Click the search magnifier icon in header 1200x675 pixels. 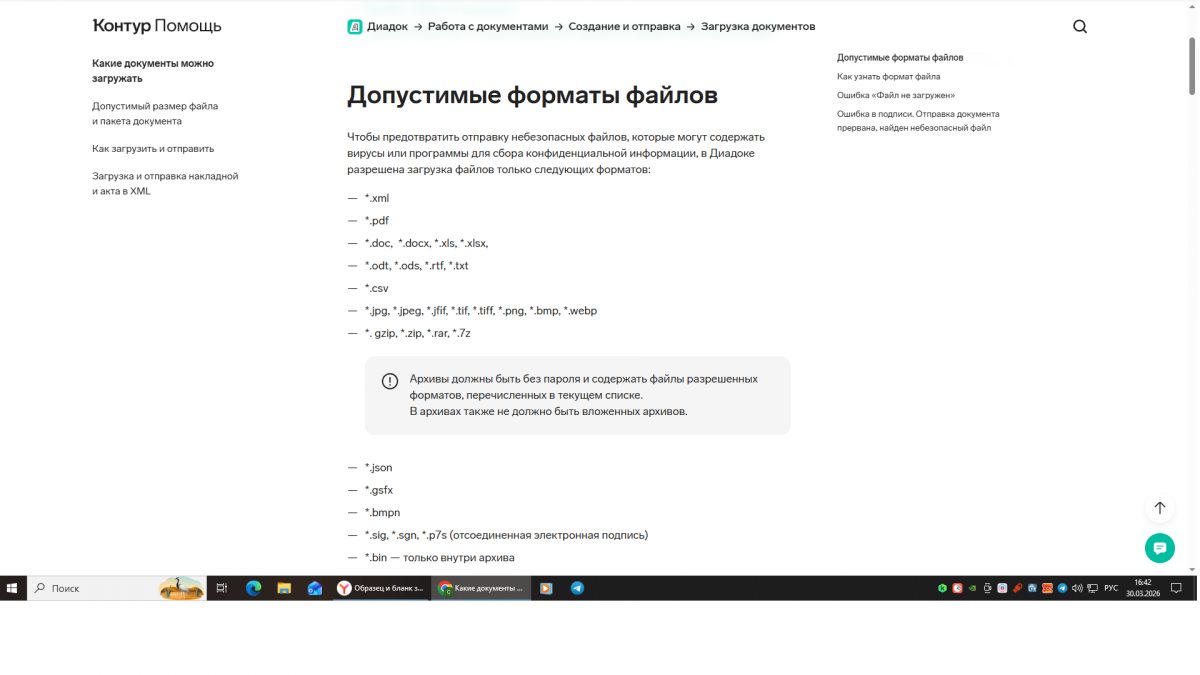coord(1079,27)
